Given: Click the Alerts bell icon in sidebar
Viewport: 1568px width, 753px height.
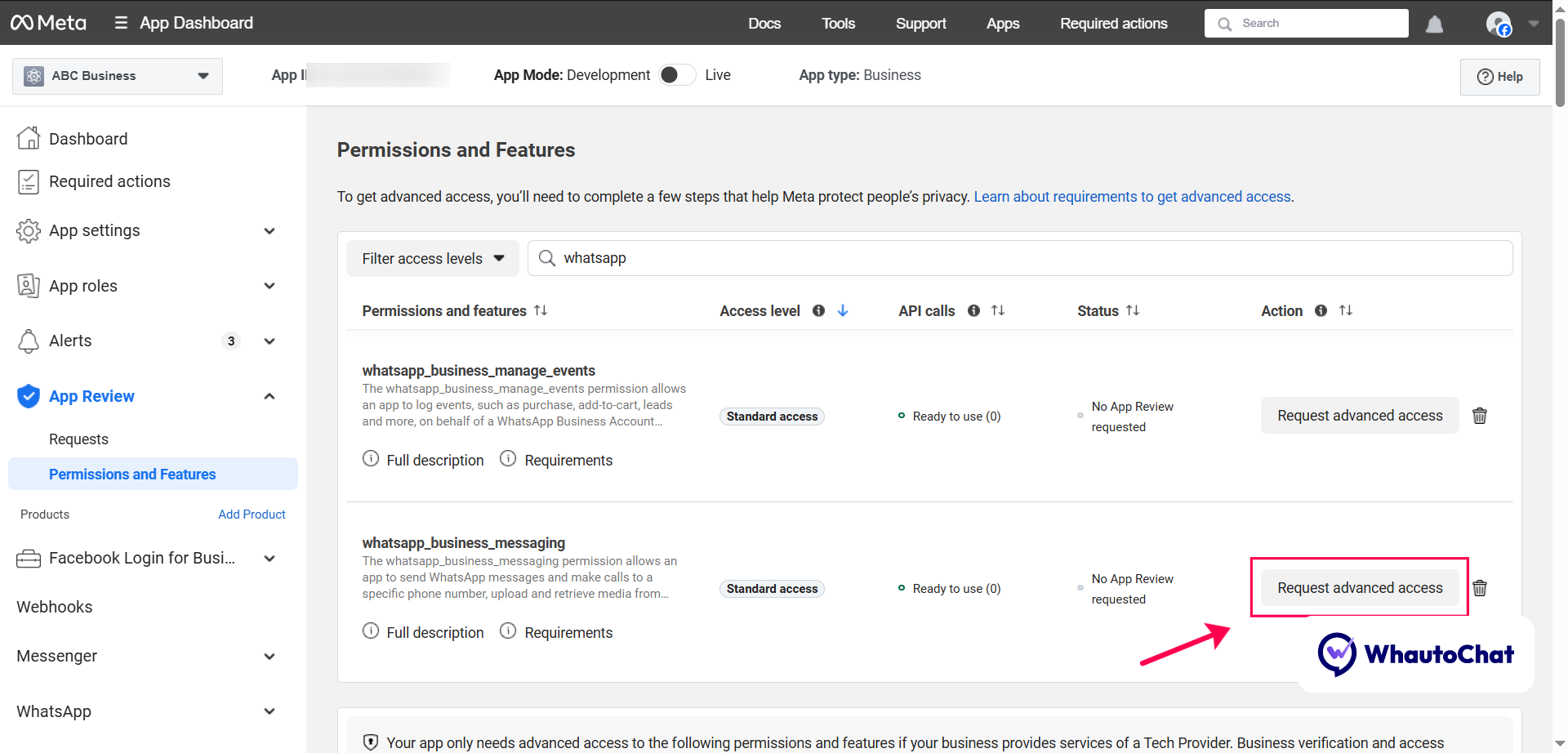Looking at the screenshot, I should coord(29,341).
